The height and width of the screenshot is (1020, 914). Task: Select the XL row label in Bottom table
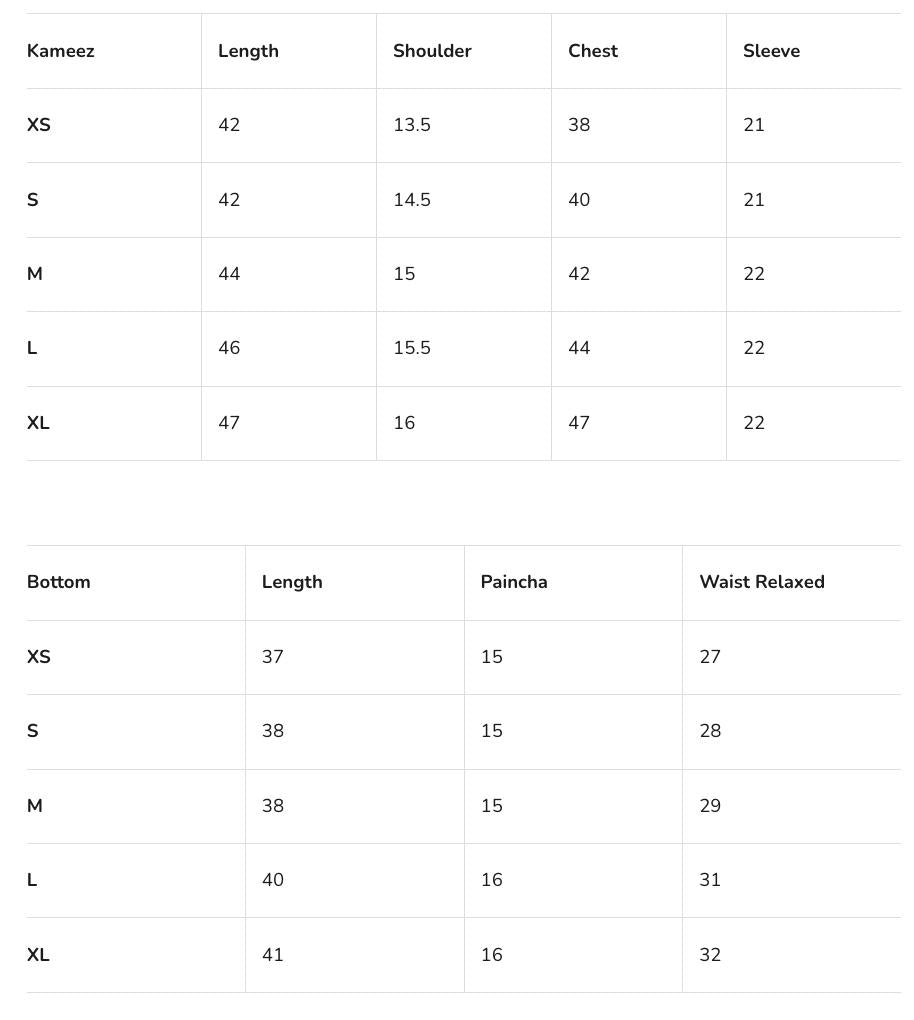[38, 955]
